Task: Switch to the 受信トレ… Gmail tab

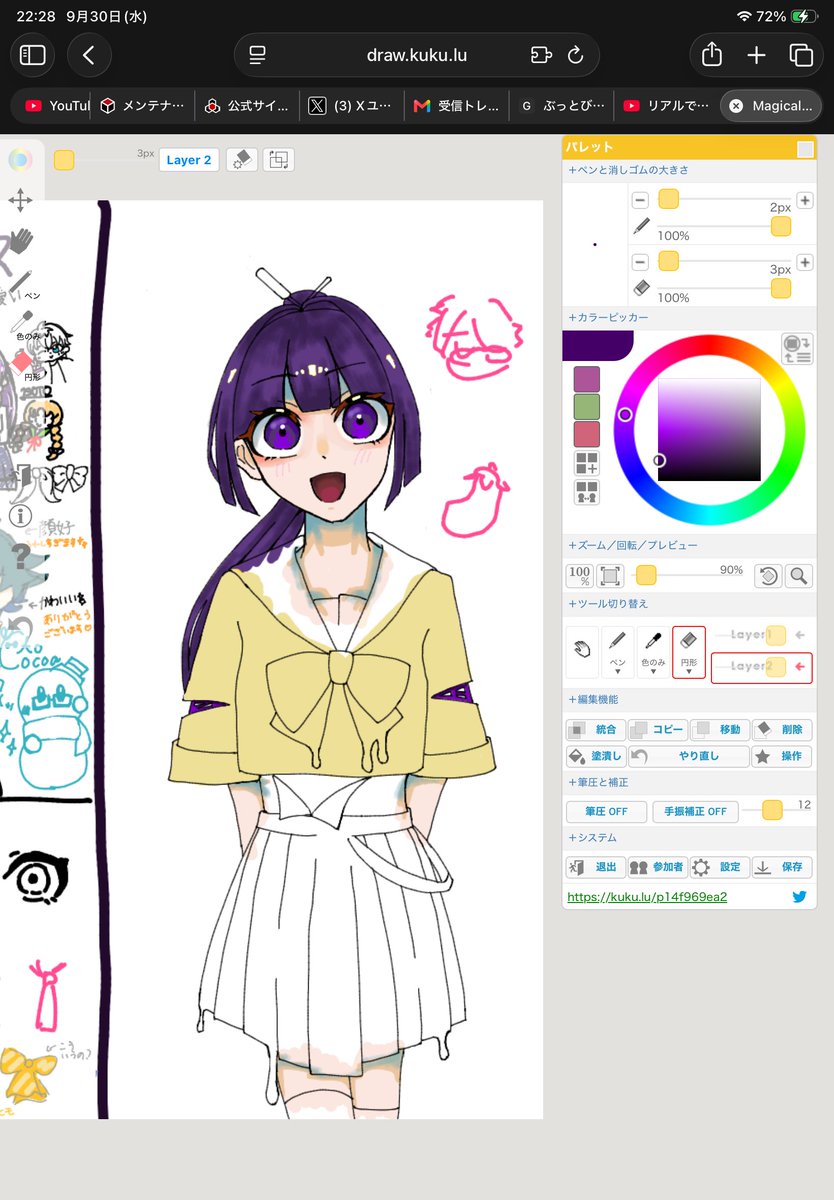Action: [x=456, y=105]
